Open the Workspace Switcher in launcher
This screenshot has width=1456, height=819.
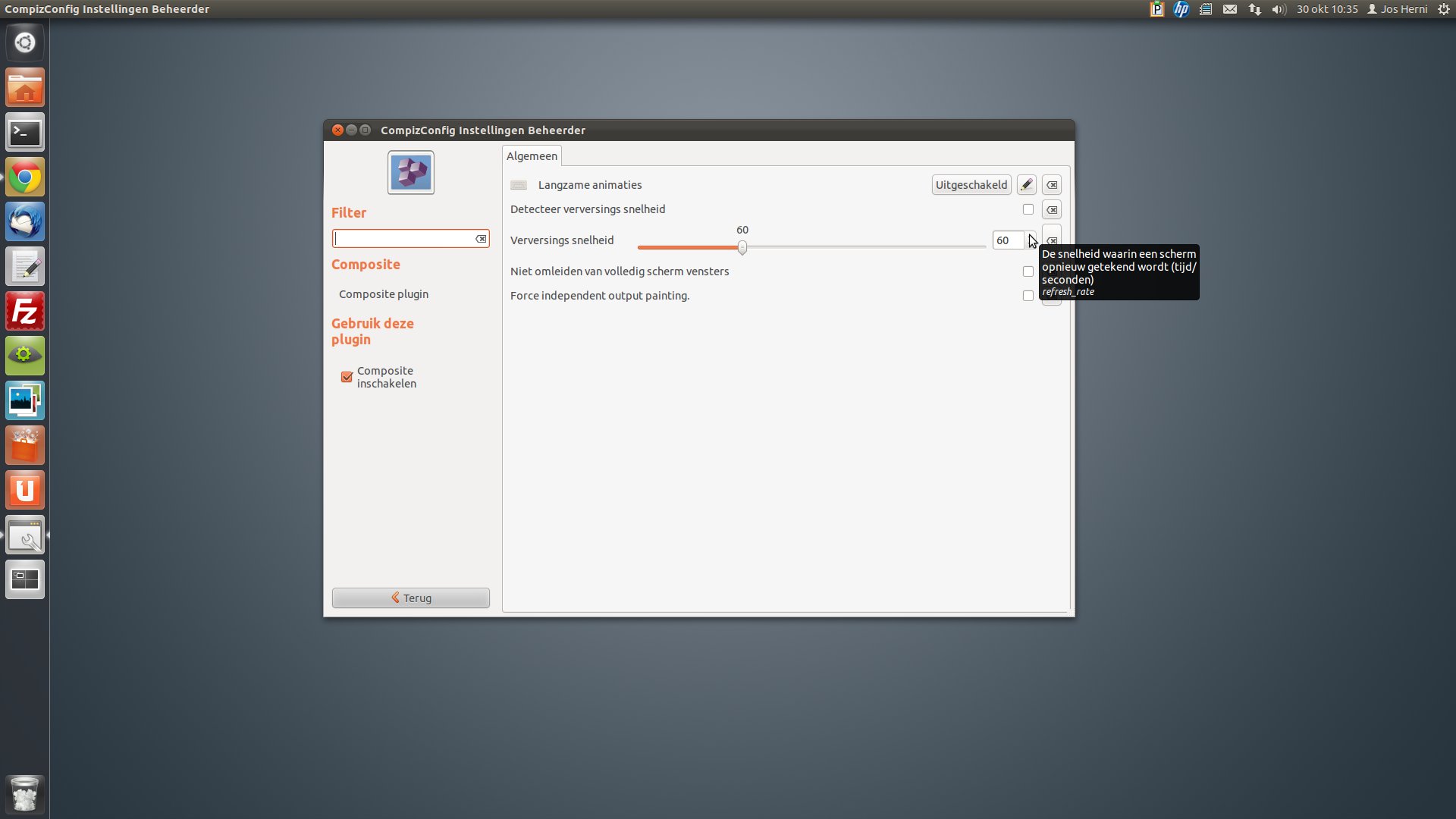(x=25, y=580)
